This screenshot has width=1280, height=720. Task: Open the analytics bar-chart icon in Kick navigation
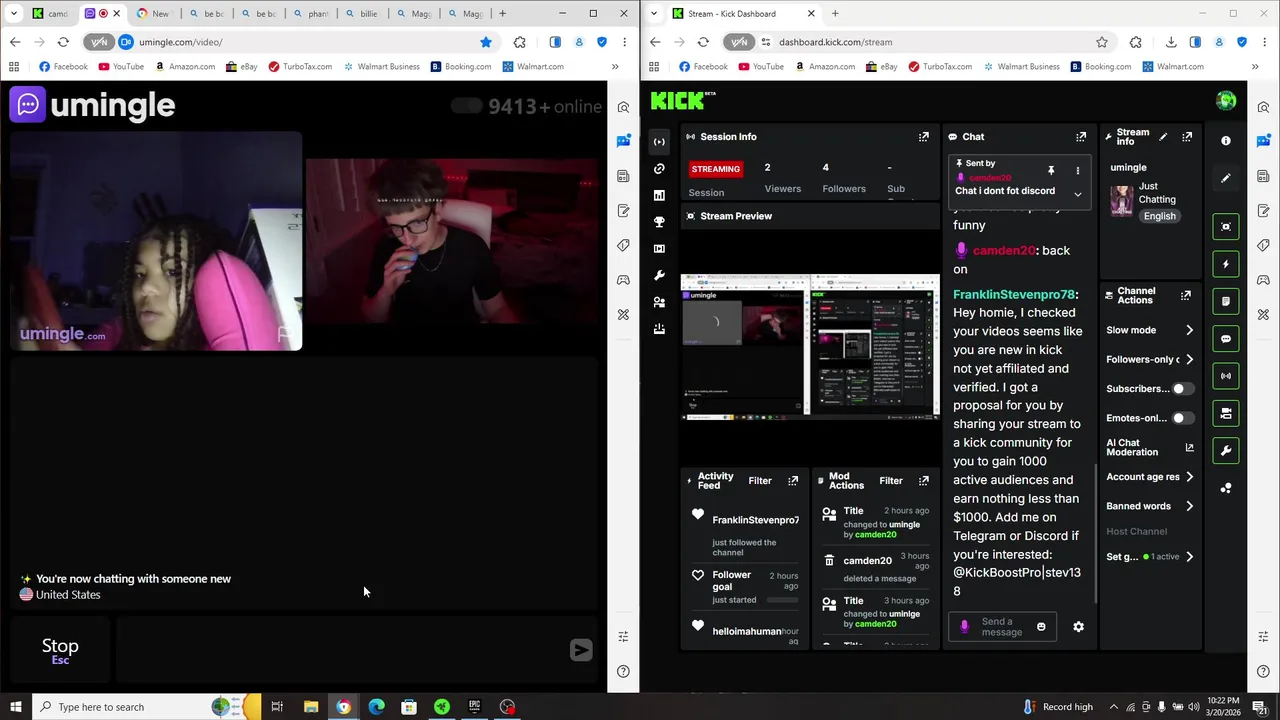coord(659,195)
